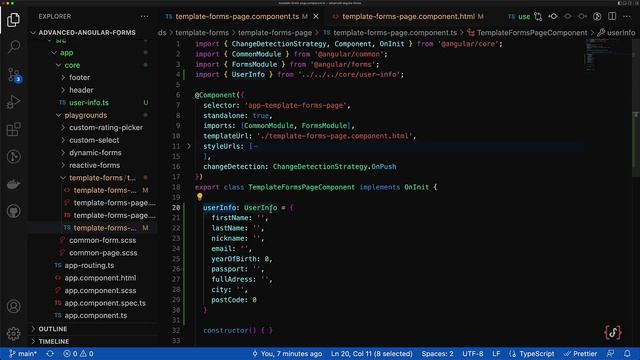Click the Compare Changes git icon in editor toolbar

(538, 16)
